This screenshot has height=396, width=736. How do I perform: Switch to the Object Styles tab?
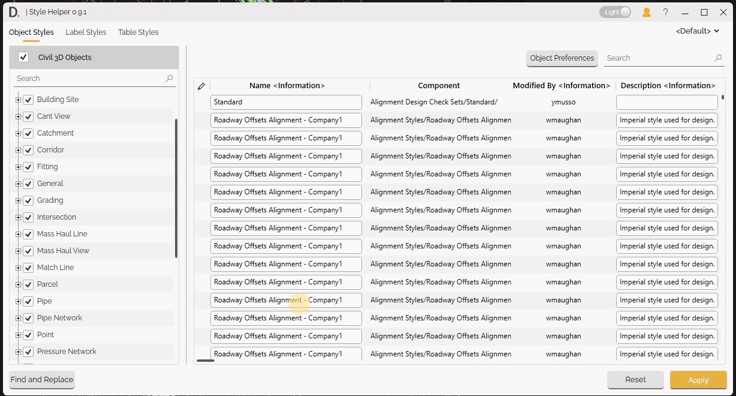click(x=31, y=32)
